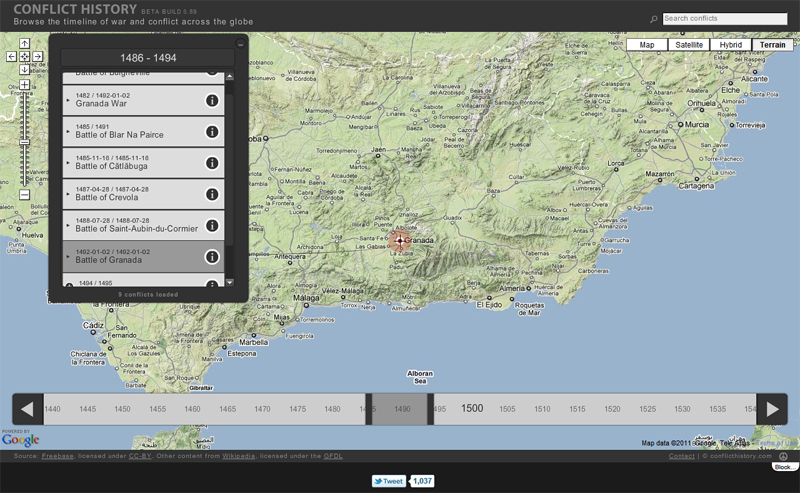Viewport: 800px width, 493px height.
Task: Click the 1486 - 1494 date range header
Action: [148, 58]
